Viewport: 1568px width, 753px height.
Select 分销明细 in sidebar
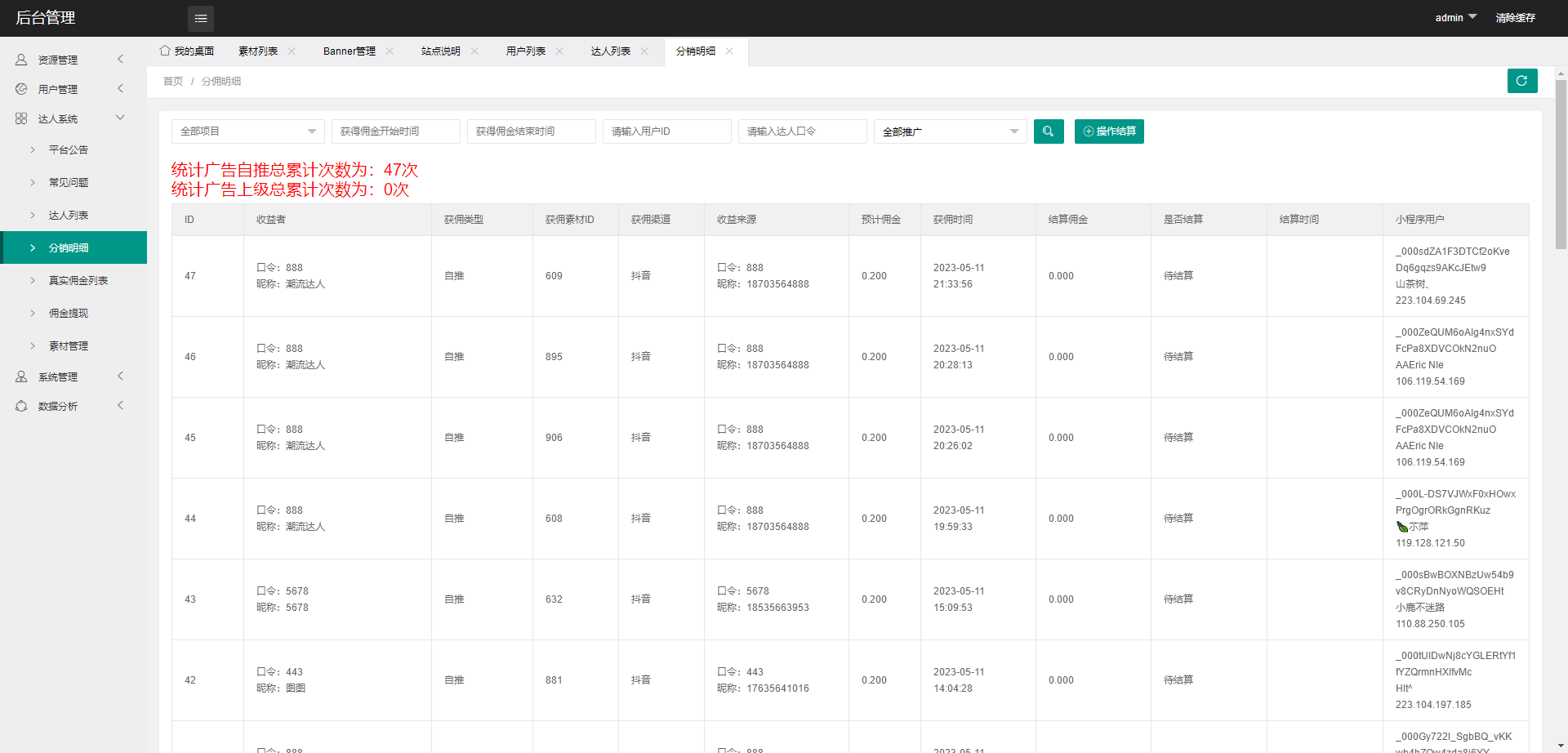(x=73, y=247)
